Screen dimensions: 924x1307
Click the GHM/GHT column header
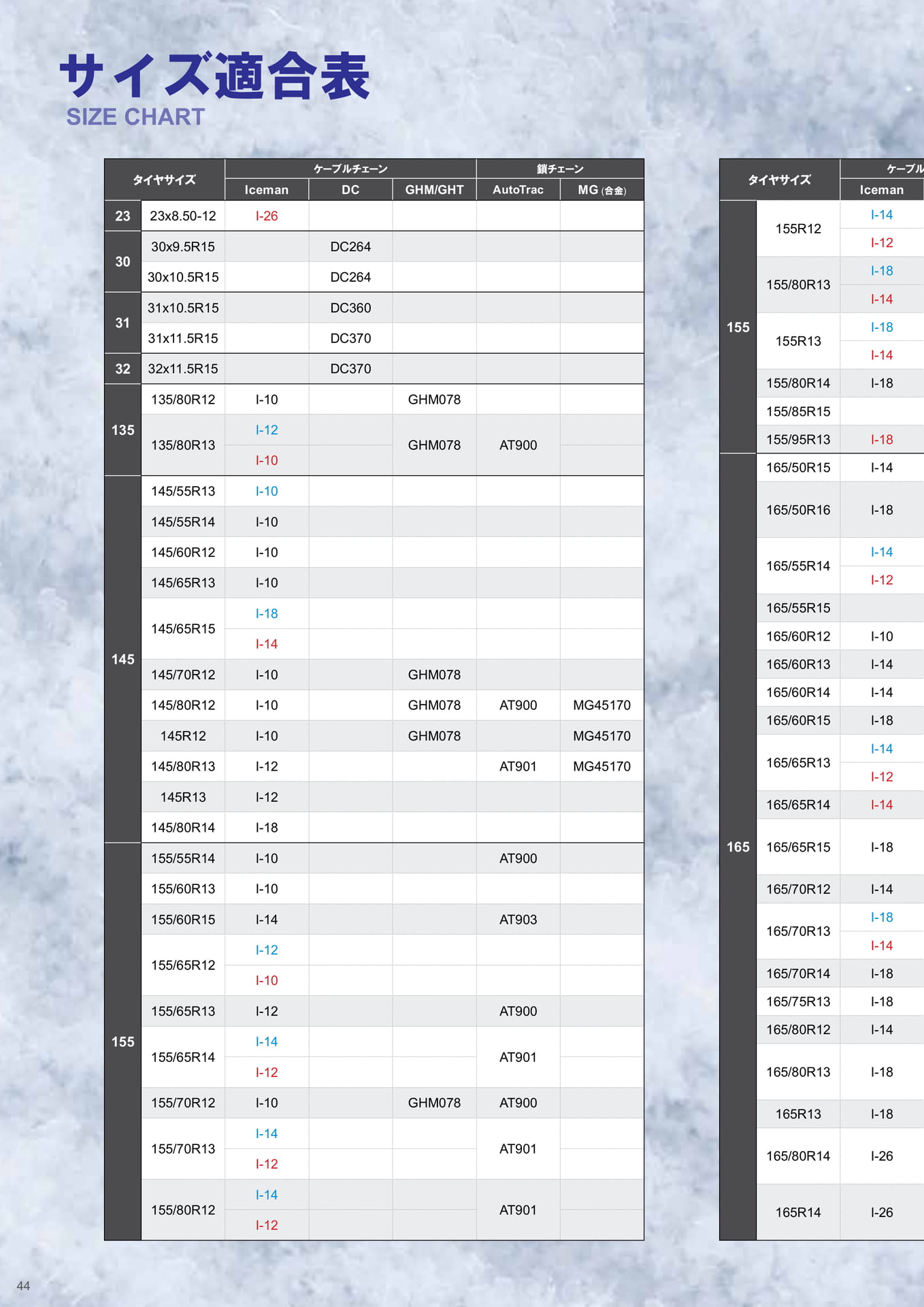click(x=434, y=190)
